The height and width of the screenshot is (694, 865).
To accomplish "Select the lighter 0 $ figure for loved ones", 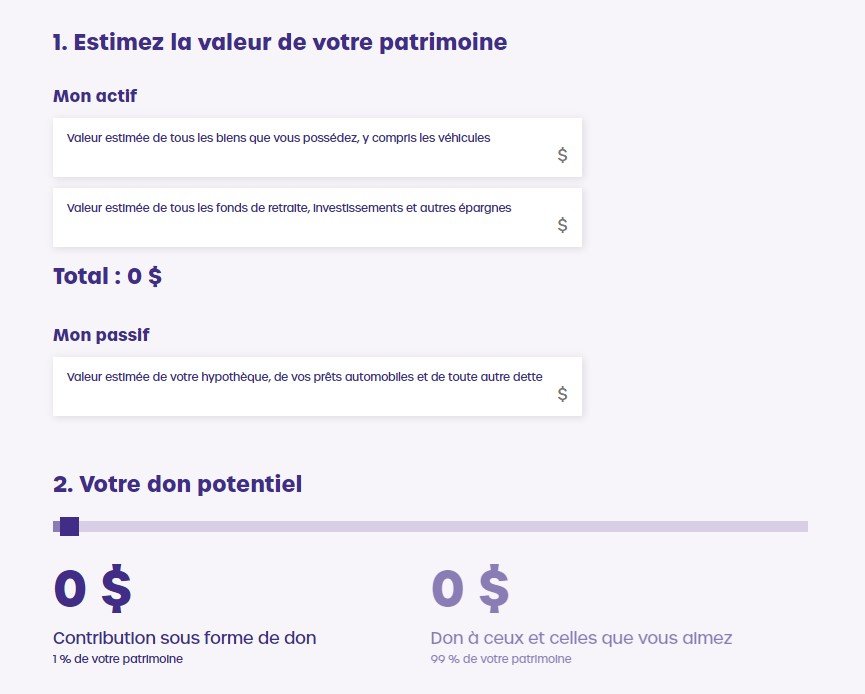I will (470, 589).
